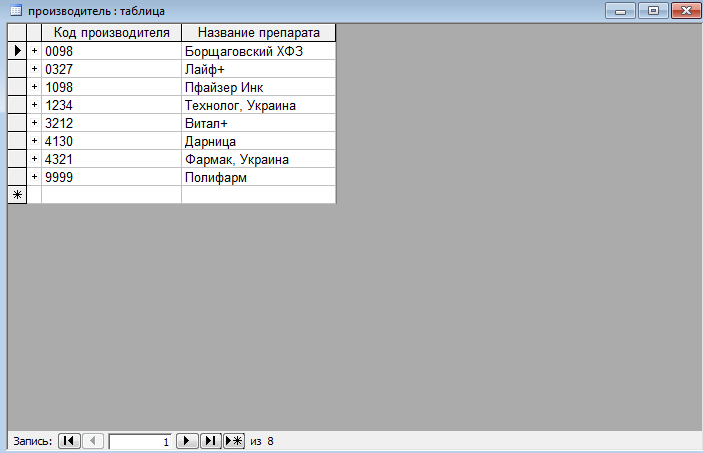703x453 pixels.
Task: Select row selector for record 4130
Action: click(x=17, y=140)
